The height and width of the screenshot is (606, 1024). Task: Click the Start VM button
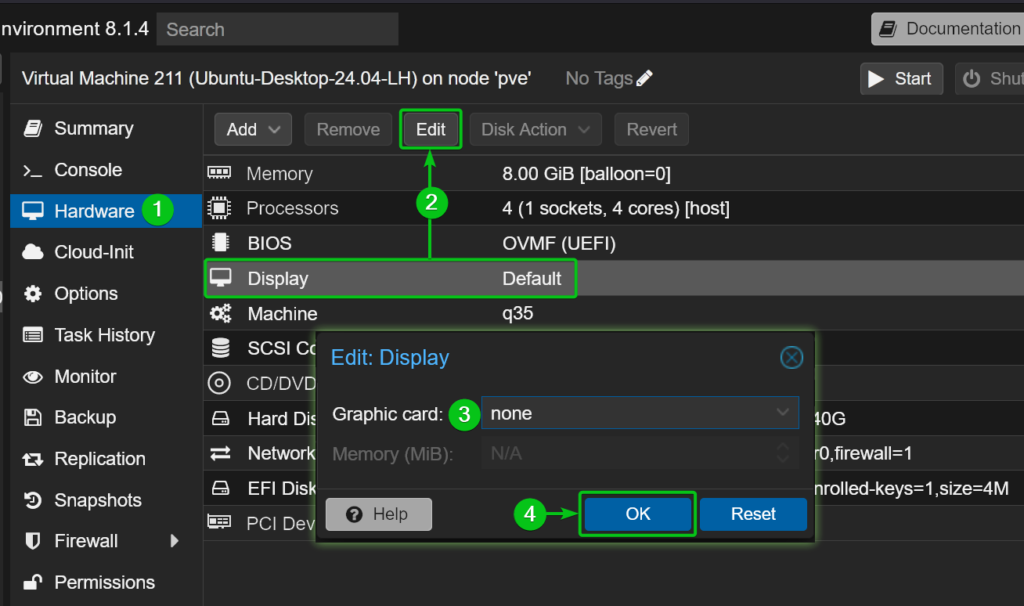901,79
